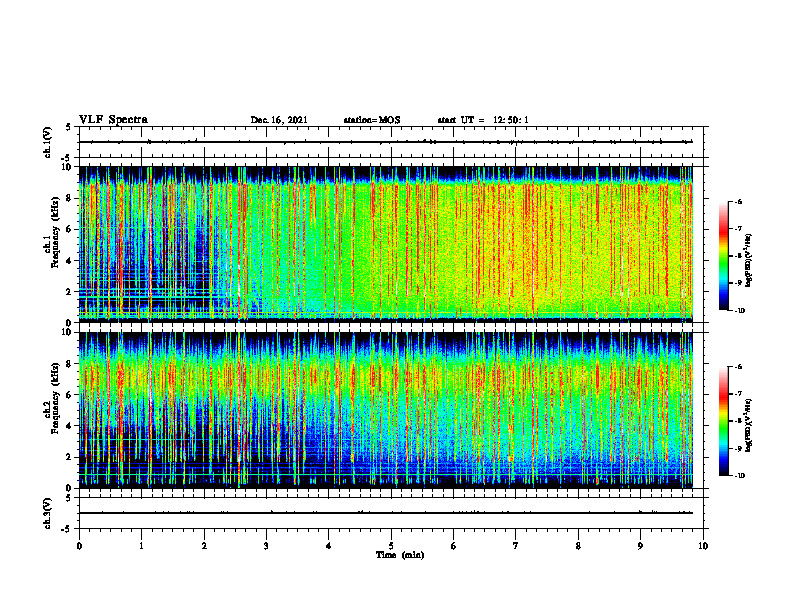Click the ch.1 voltage waveform trace
The width and height of the screenshot is (792, 612).
[386, 142]
